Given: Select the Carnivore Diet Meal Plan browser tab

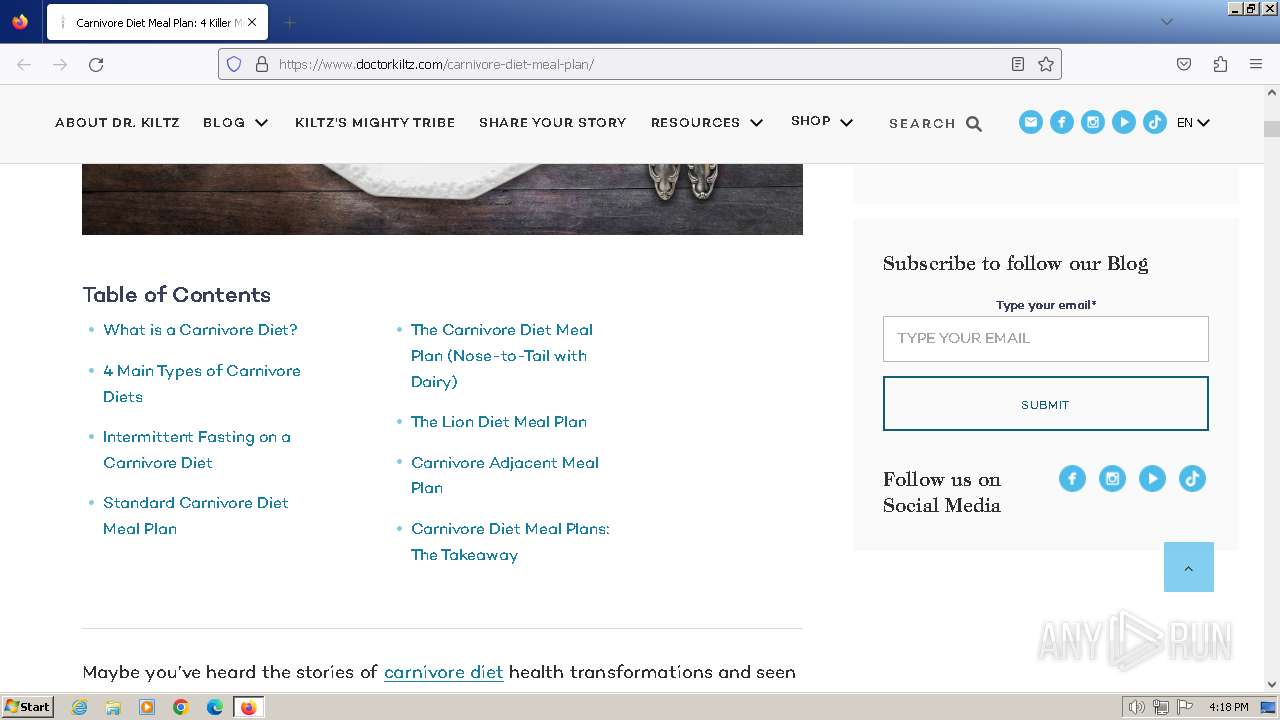Looking at the screenshot, I should (x=157, y=22).
